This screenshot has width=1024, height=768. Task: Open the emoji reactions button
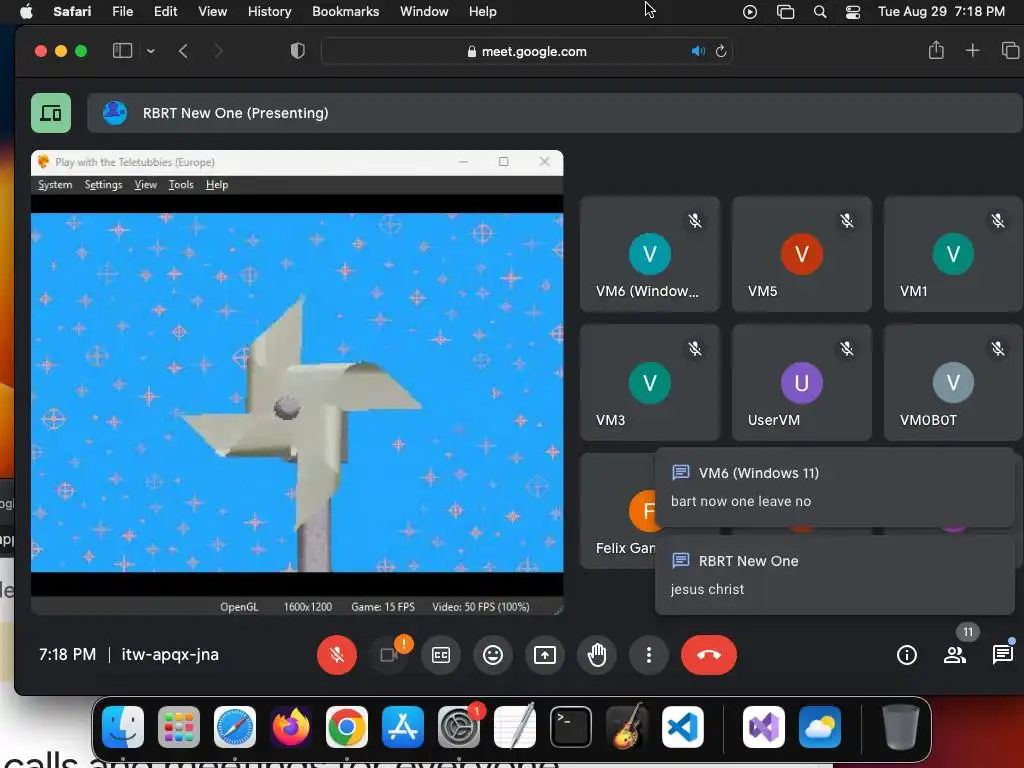click(x=493, y=654)
